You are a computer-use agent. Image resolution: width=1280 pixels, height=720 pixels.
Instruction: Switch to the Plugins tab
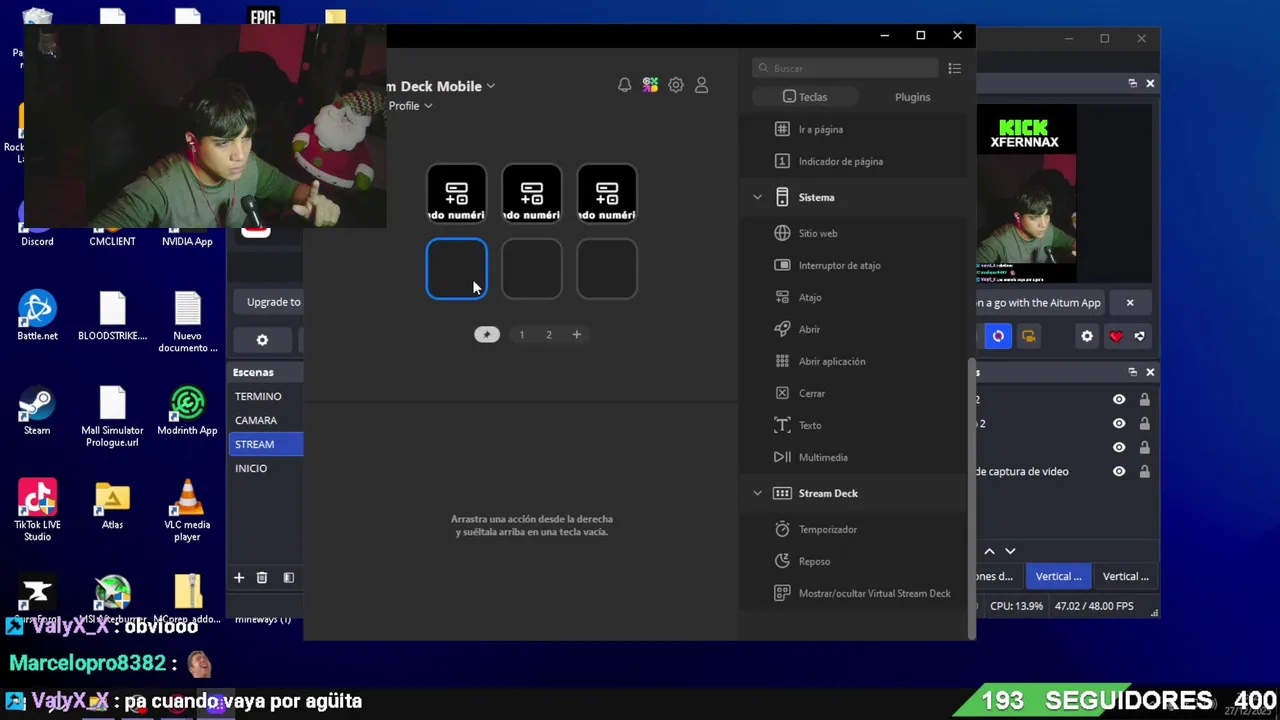tap(912, 97)
